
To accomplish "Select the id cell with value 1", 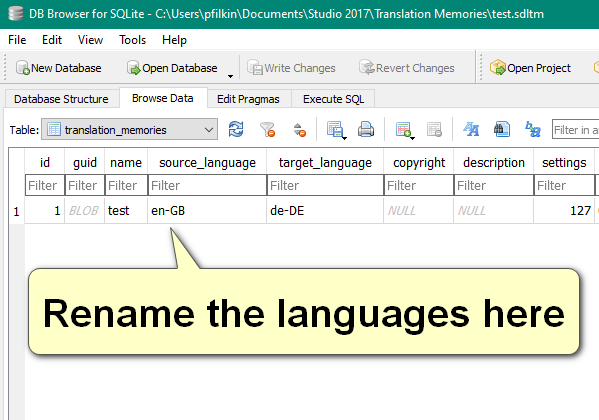I will tap(45, 210).
